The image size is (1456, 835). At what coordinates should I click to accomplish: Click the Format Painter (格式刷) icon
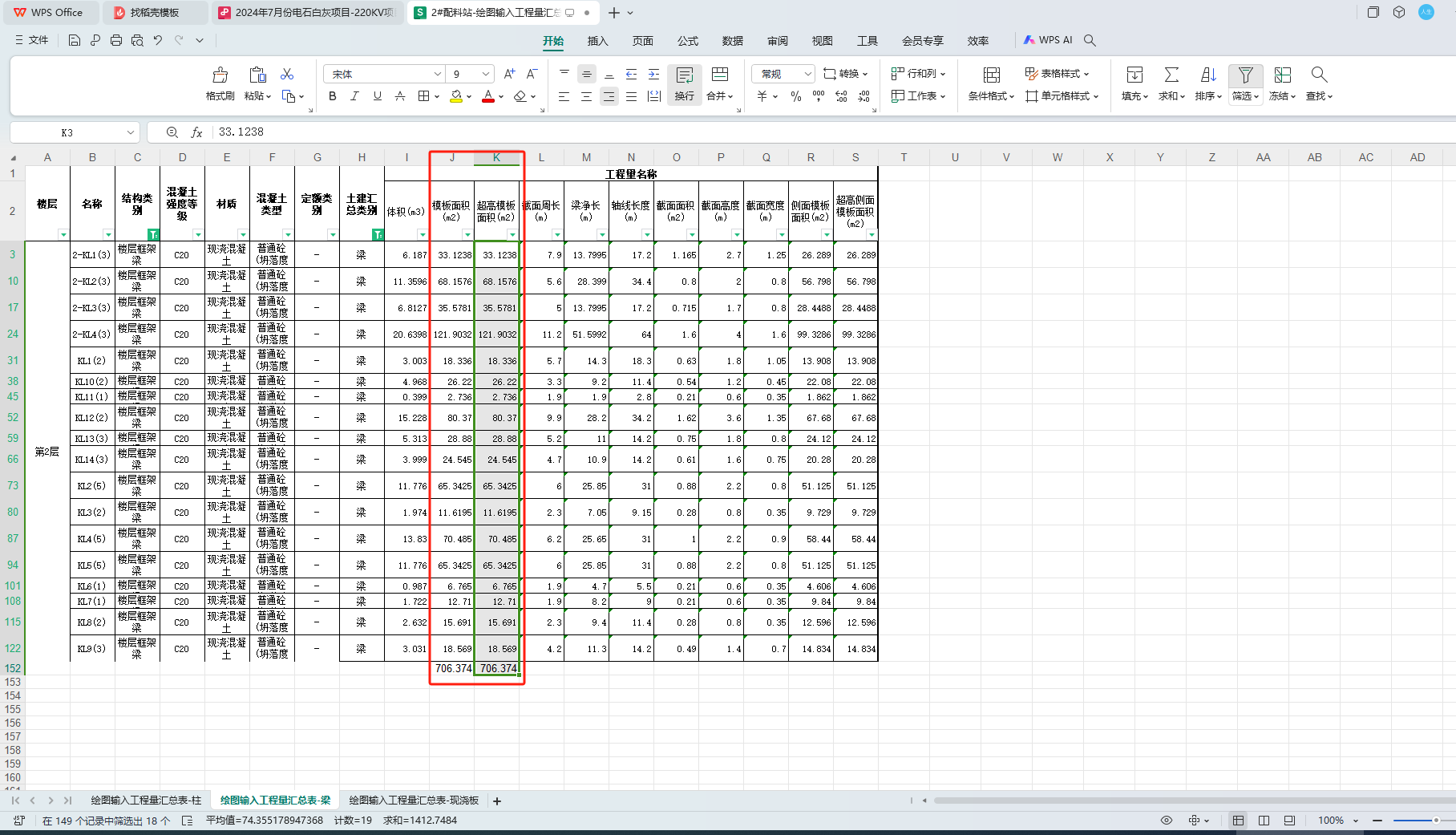tap(220, 75)
